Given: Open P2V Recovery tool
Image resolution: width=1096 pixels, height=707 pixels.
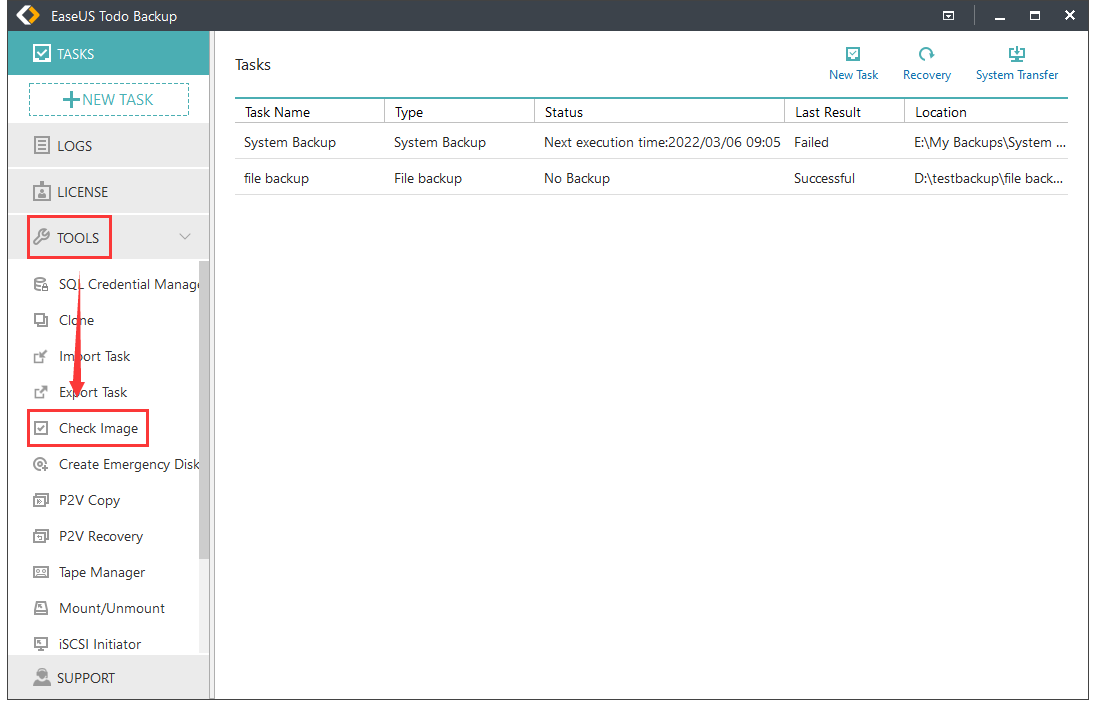Looking at the screenshot, I should pos(101,536).
